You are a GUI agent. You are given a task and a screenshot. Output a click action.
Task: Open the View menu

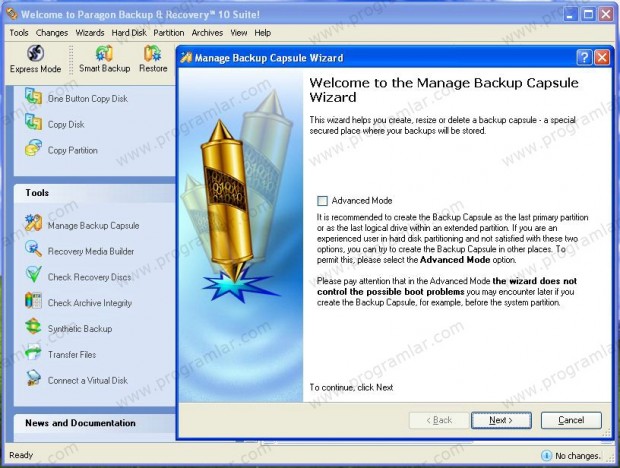(x=239, y=33)
